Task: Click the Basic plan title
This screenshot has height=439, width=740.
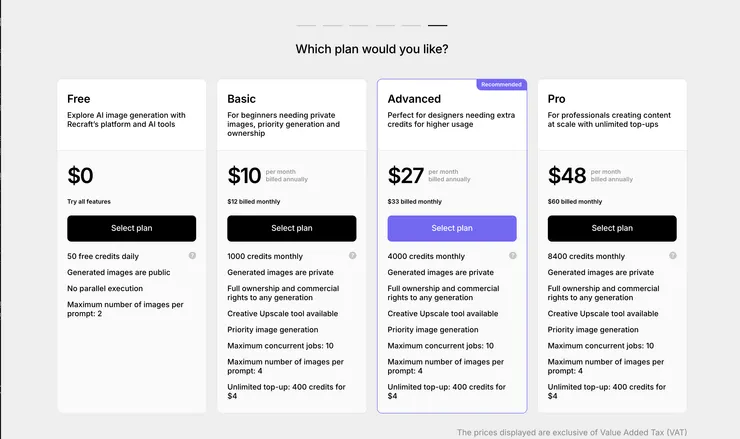Action: click(241, 99)
